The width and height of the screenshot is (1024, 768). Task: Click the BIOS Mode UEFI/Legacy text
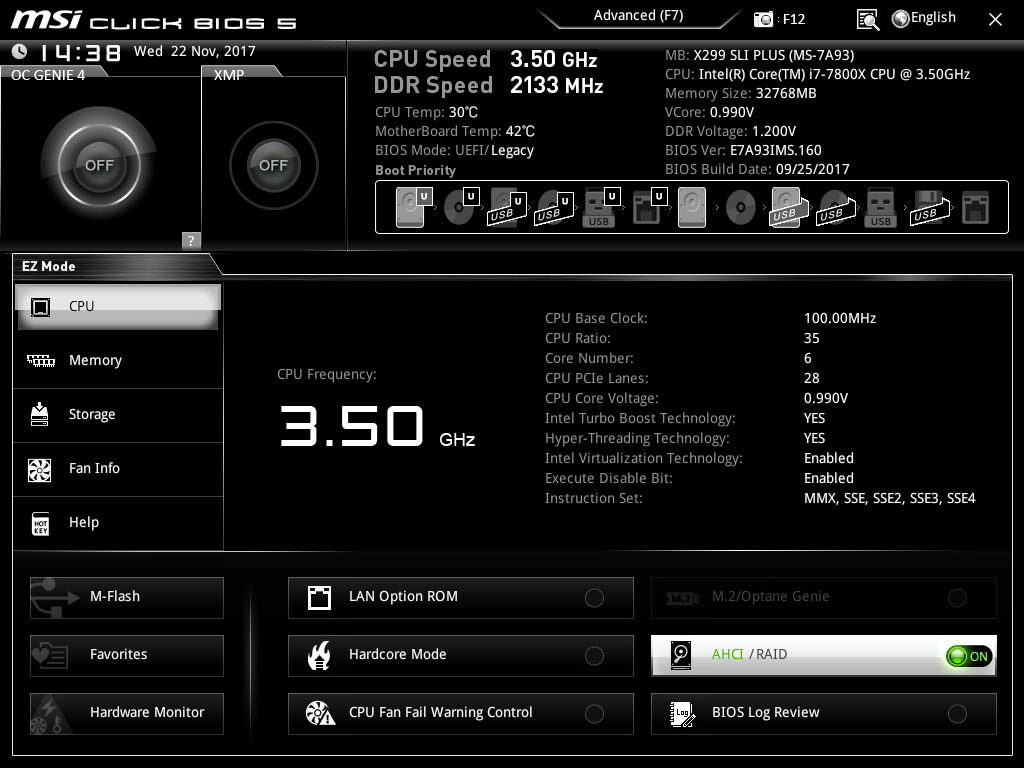455,151
